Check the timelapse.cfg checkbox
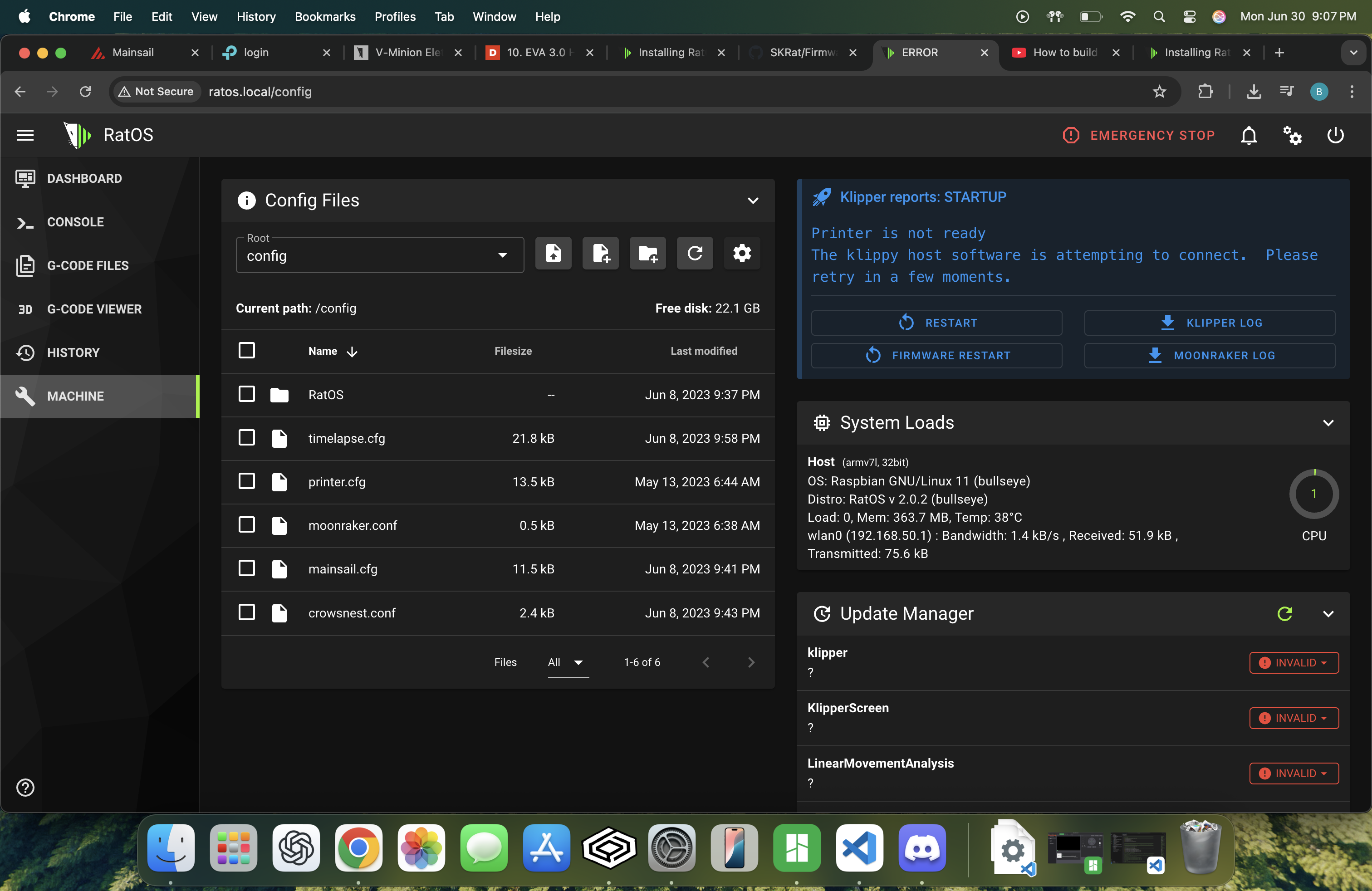Viewport: 1372px width, 891px height. 247,438
